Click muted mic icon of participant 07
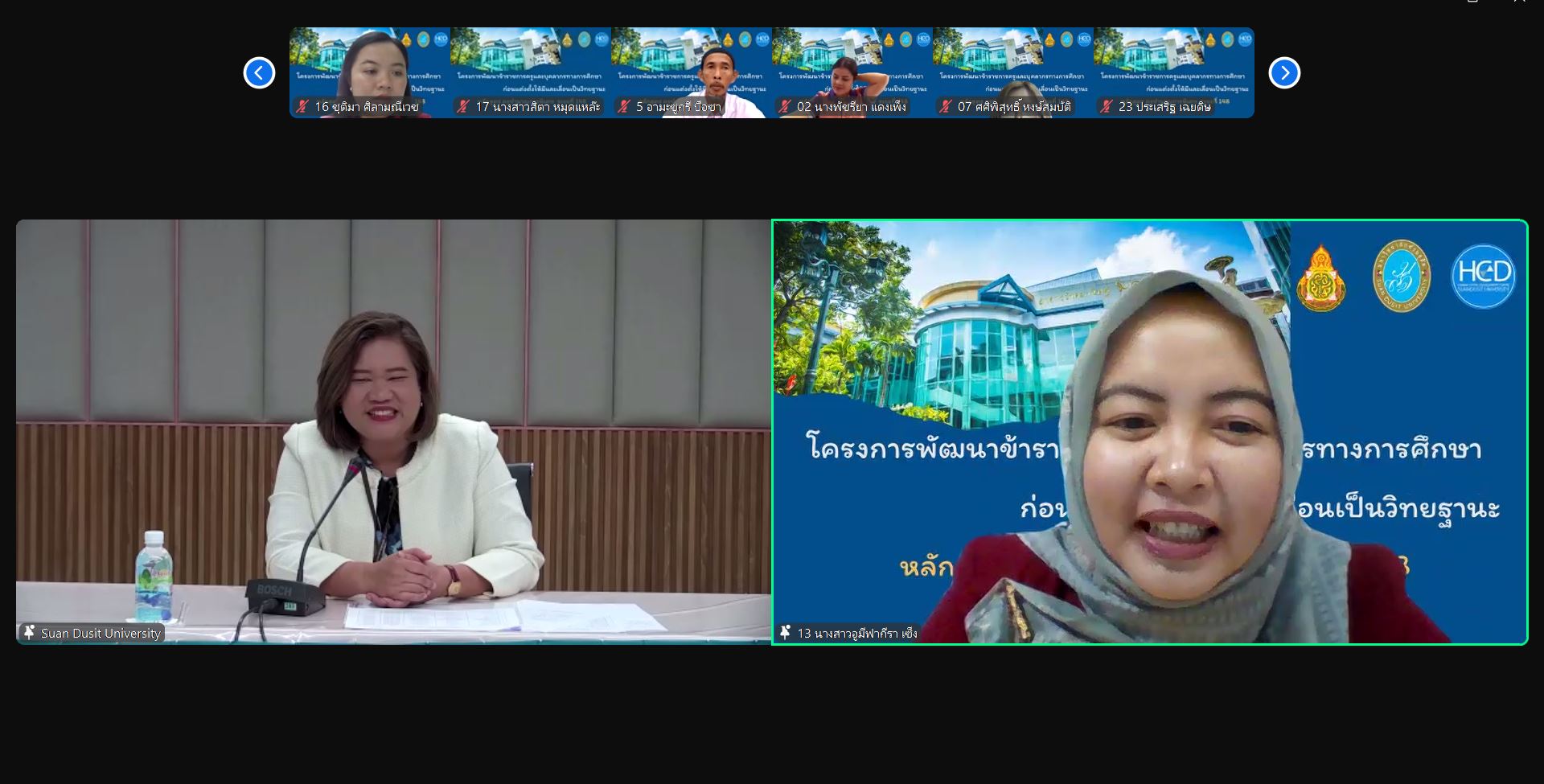1544x784 pixels. click(946, 106)
